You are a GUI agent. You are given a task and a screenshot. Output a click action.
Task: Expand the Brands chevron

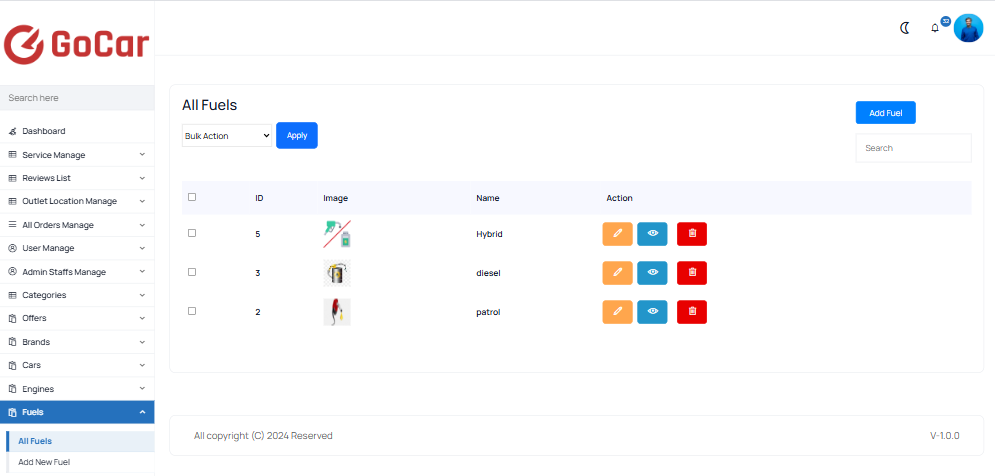coord(142,341)
